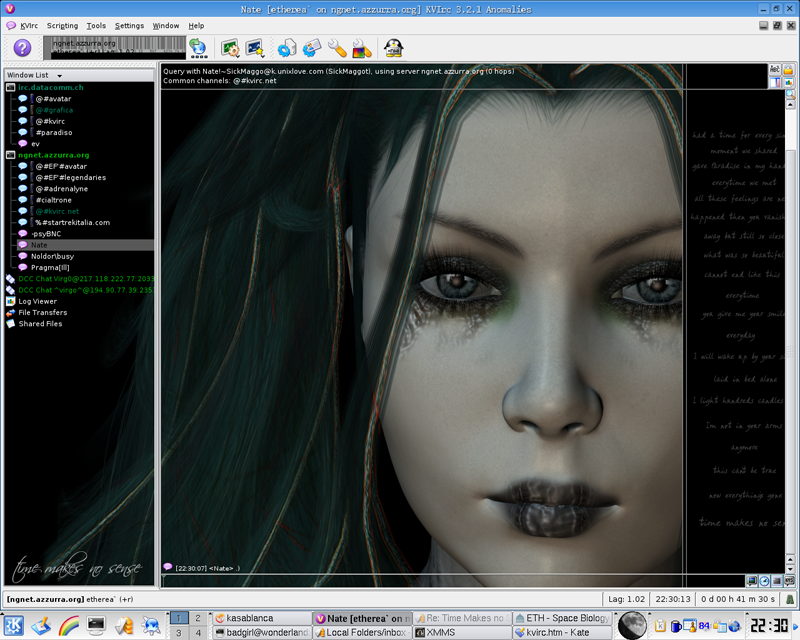The image size is (800, 640).
Task: Click the connection uptime in status bar
Action: tap(737, 599)
